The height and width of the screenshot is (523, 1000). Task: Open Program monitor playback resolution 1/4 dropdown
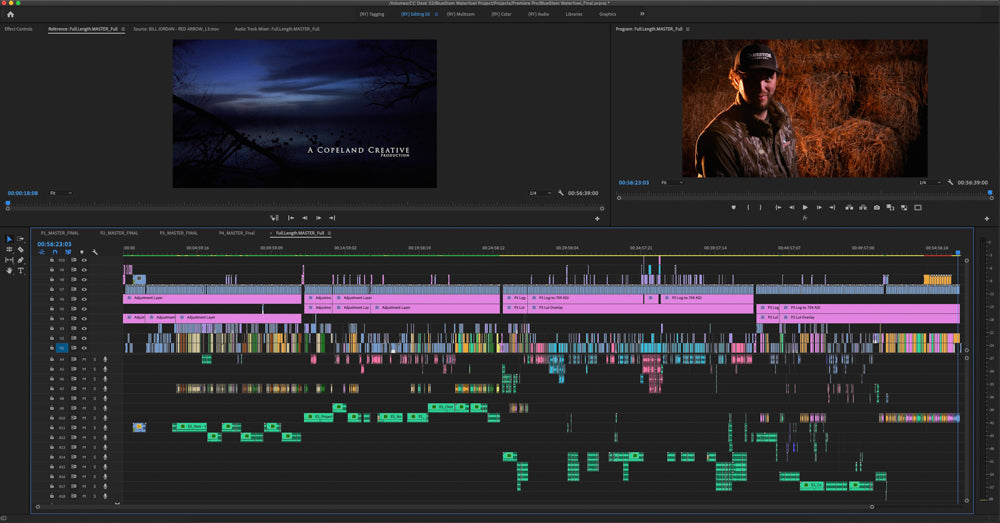coord(928,182)
